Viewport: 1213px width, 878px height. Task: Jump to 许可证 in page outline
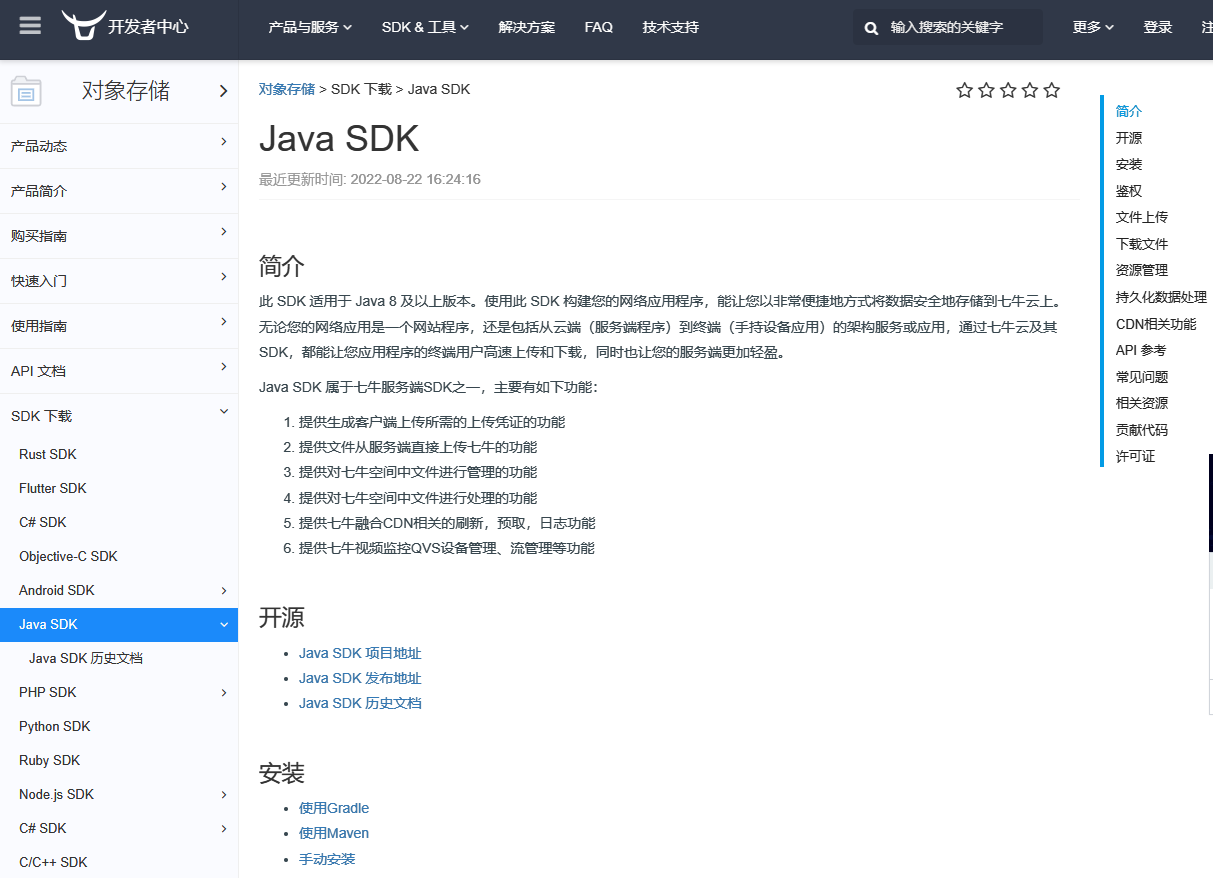[1135, 456]
